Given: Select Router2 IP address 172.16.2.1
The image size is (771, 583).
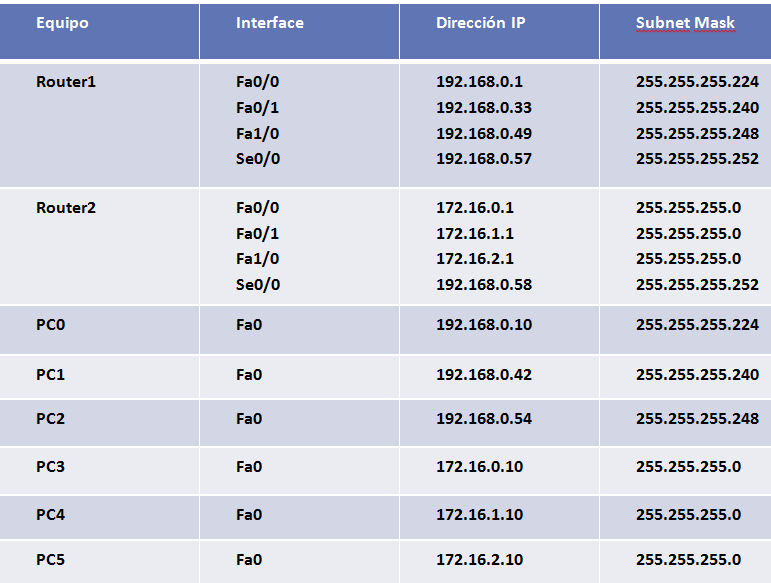Looking at the screenshot, I should pos(475,258).
